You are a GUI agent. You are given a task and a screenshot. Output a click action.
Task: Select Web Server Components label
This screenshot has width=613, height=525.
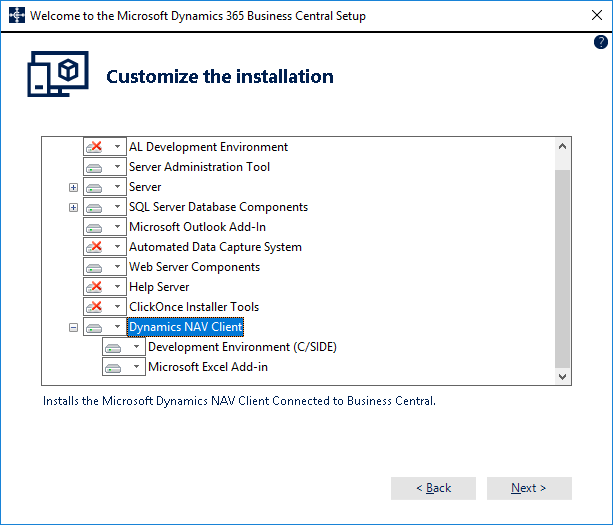click(194, 267)
